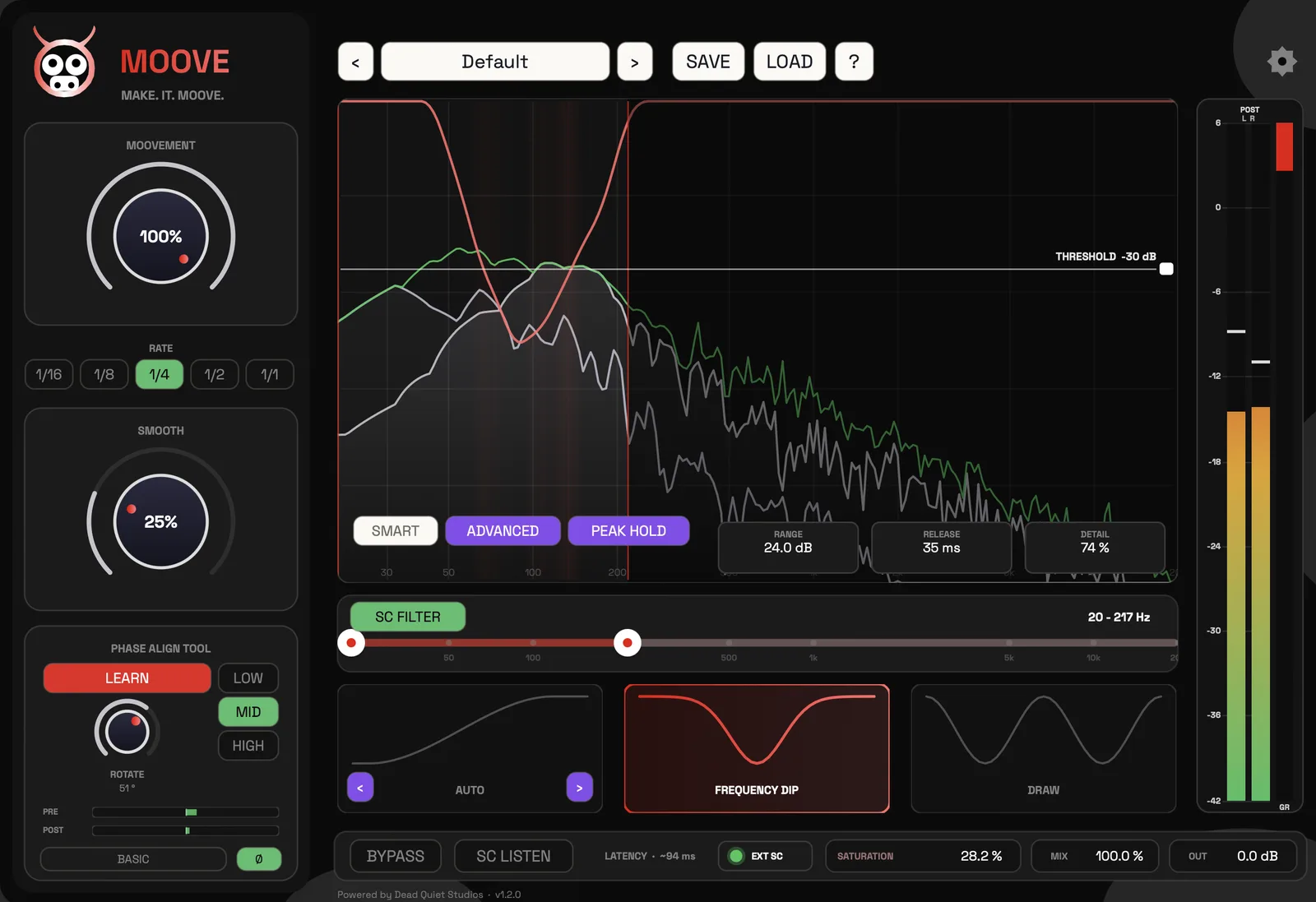The image size is (1316, 902).
Task: Click the left output level meter bar
Action: tap(1236, 605)
